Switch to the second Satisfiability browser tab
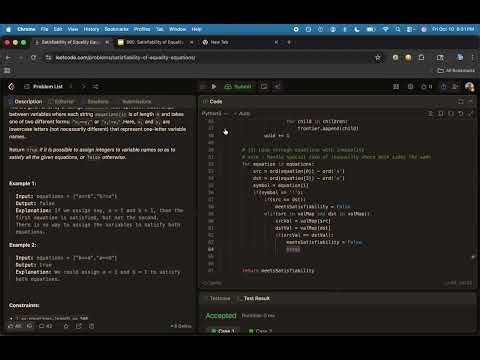480x360 pixels. click(155, 42)
